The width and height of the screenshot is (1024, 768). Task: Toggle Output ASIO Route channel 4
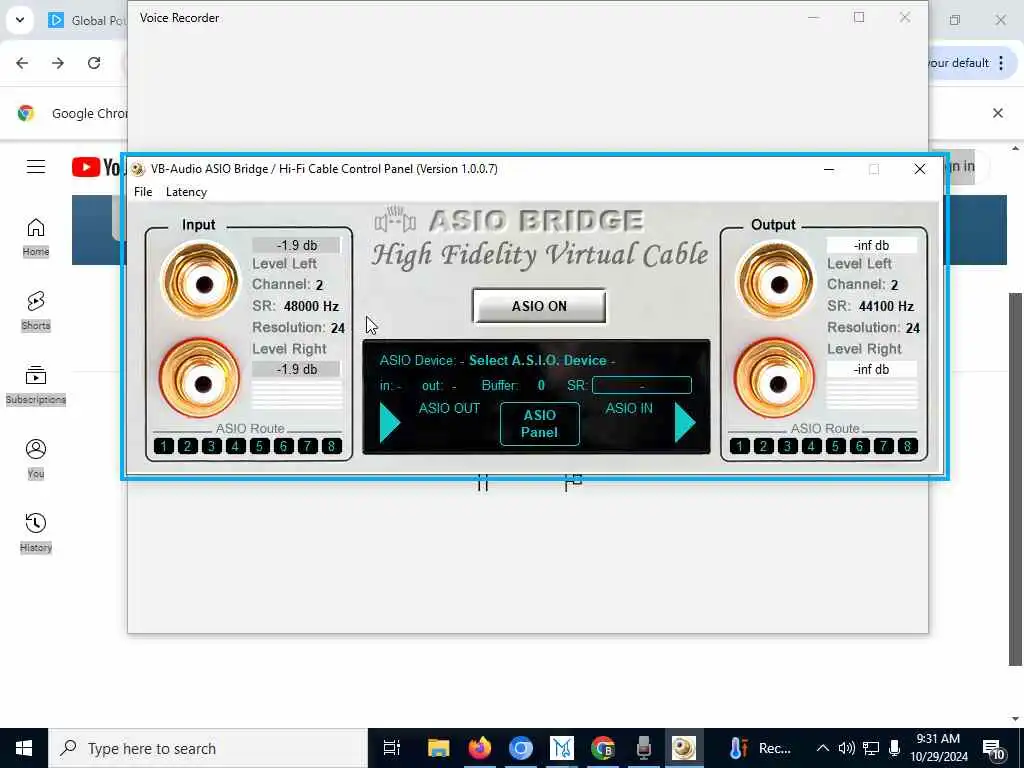coord(811,446)
